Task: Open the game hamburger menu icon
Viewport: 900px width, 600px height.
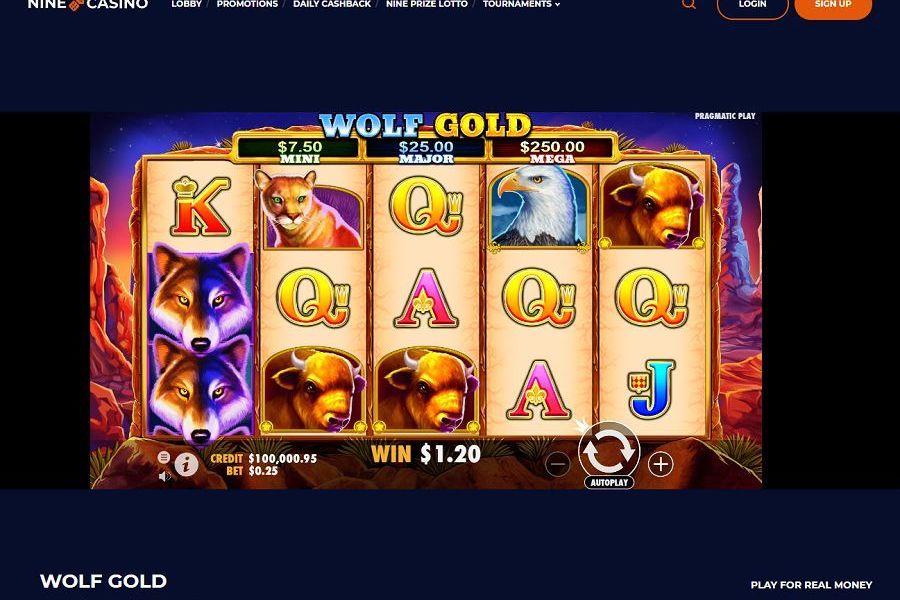Action: (x=164, y=457)
